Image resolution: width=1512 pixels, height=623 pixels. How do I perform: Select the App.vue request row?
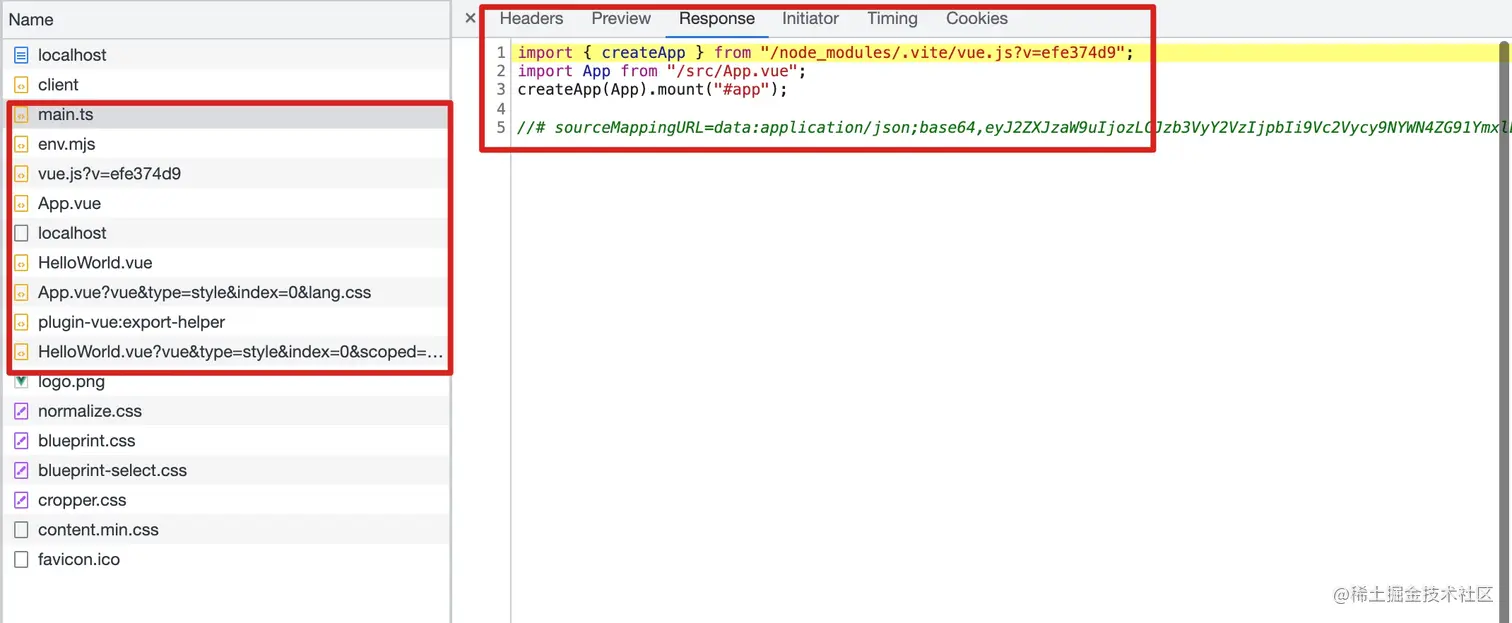tap(225, 203)
